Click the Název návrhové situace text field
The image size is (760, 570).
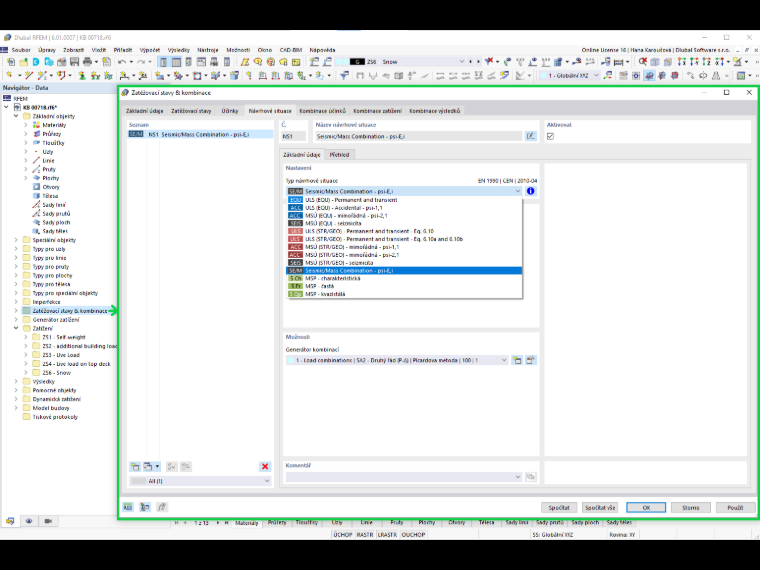pyautogui.click(x=418, y=136)
